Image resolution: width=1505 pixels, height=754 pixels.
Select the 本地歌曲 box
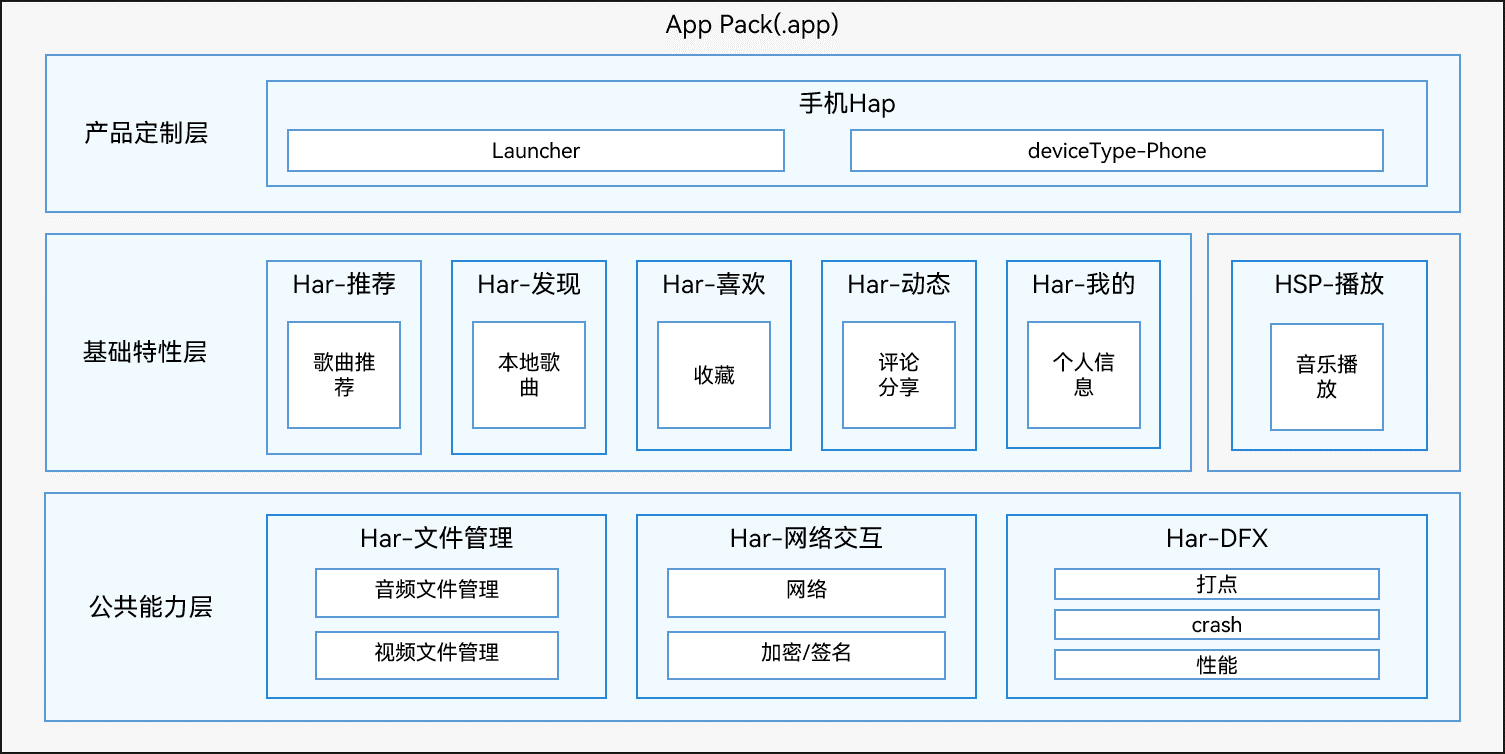(529, 375)
